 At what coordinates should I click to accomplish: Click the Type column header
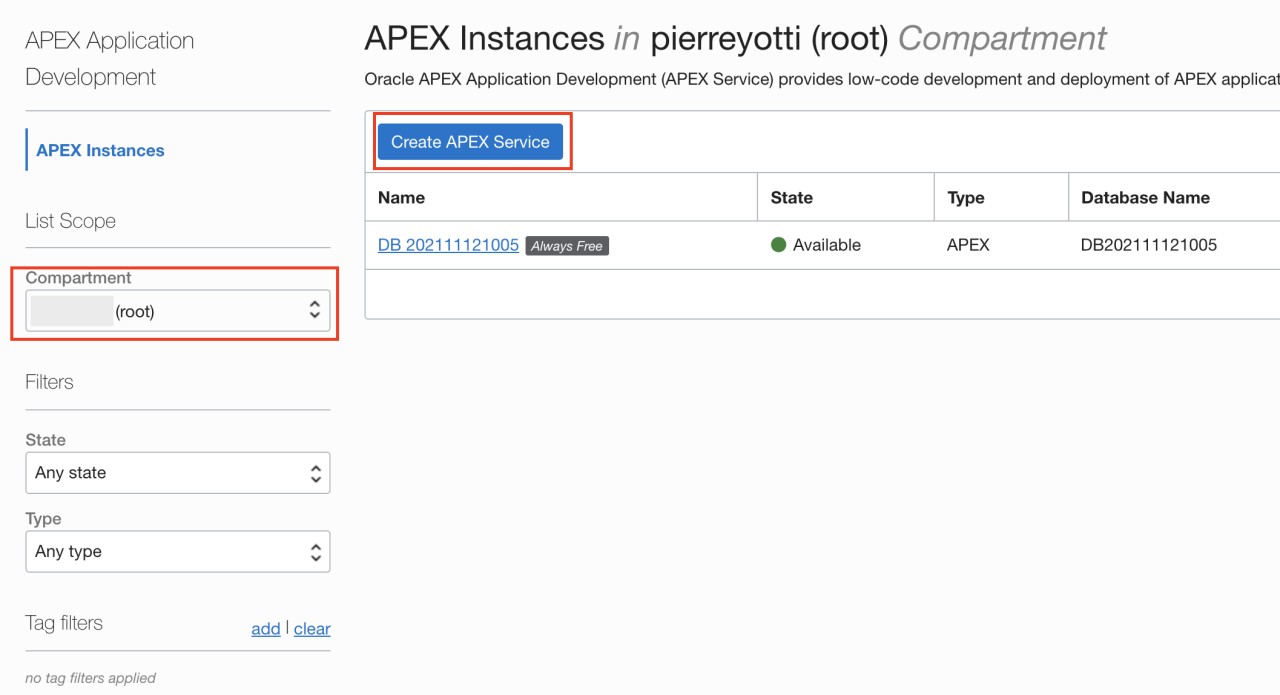(966, 198)
